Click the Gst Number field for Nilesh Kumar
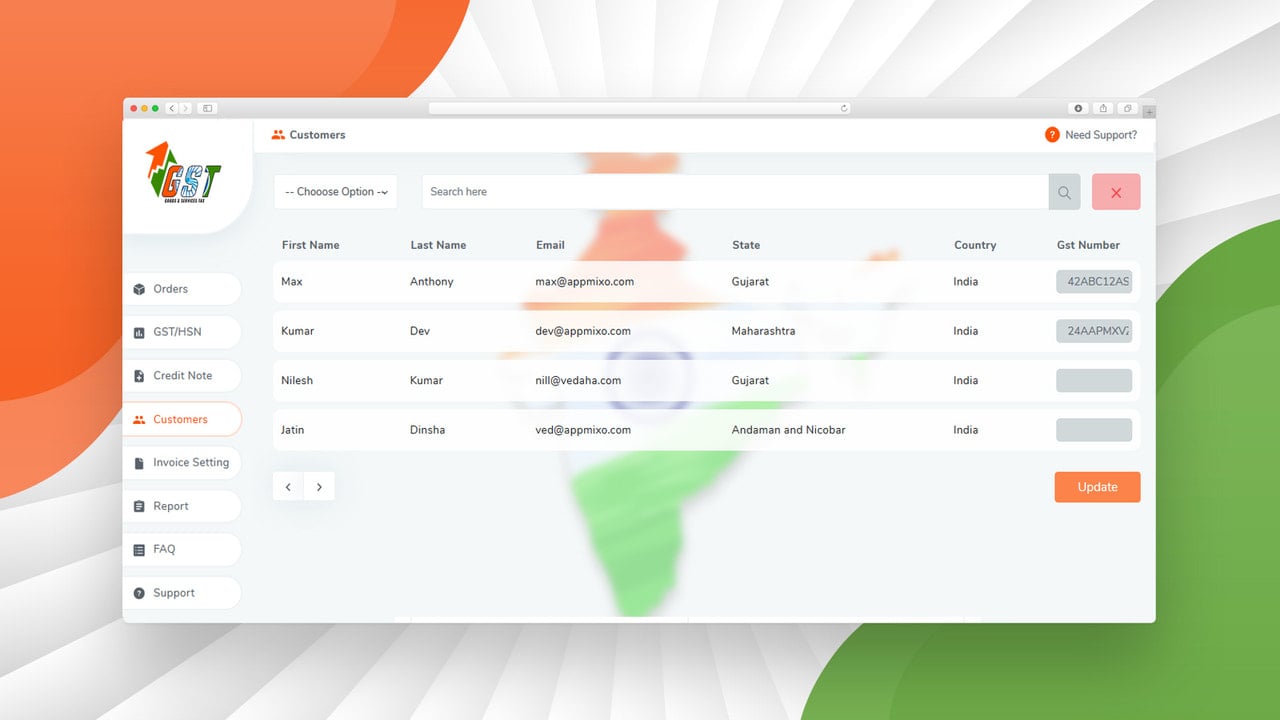The image size is (1280, 720). [x=1094, y=381]
